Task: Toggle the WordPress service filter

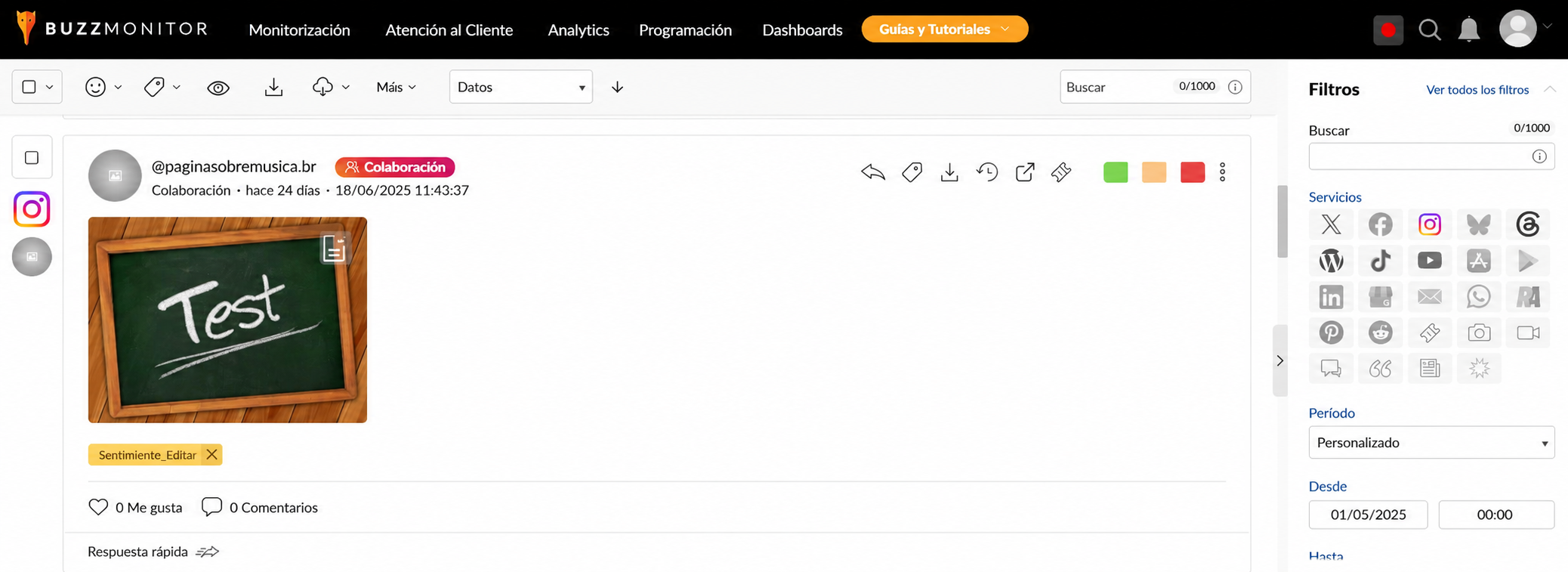Action: click(1331, 261)
